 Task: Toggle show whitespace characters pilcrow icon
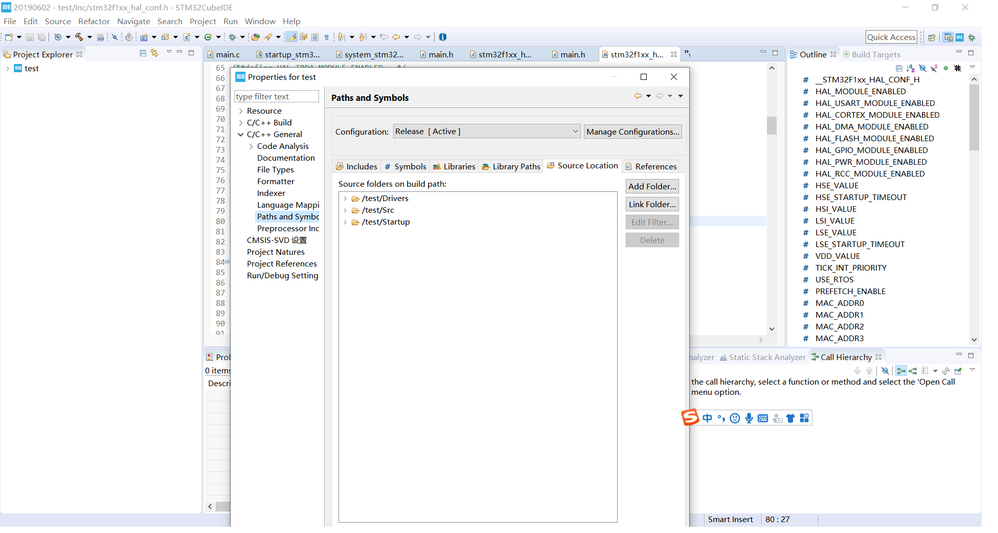pyautogui.click(x=327, y=37)
